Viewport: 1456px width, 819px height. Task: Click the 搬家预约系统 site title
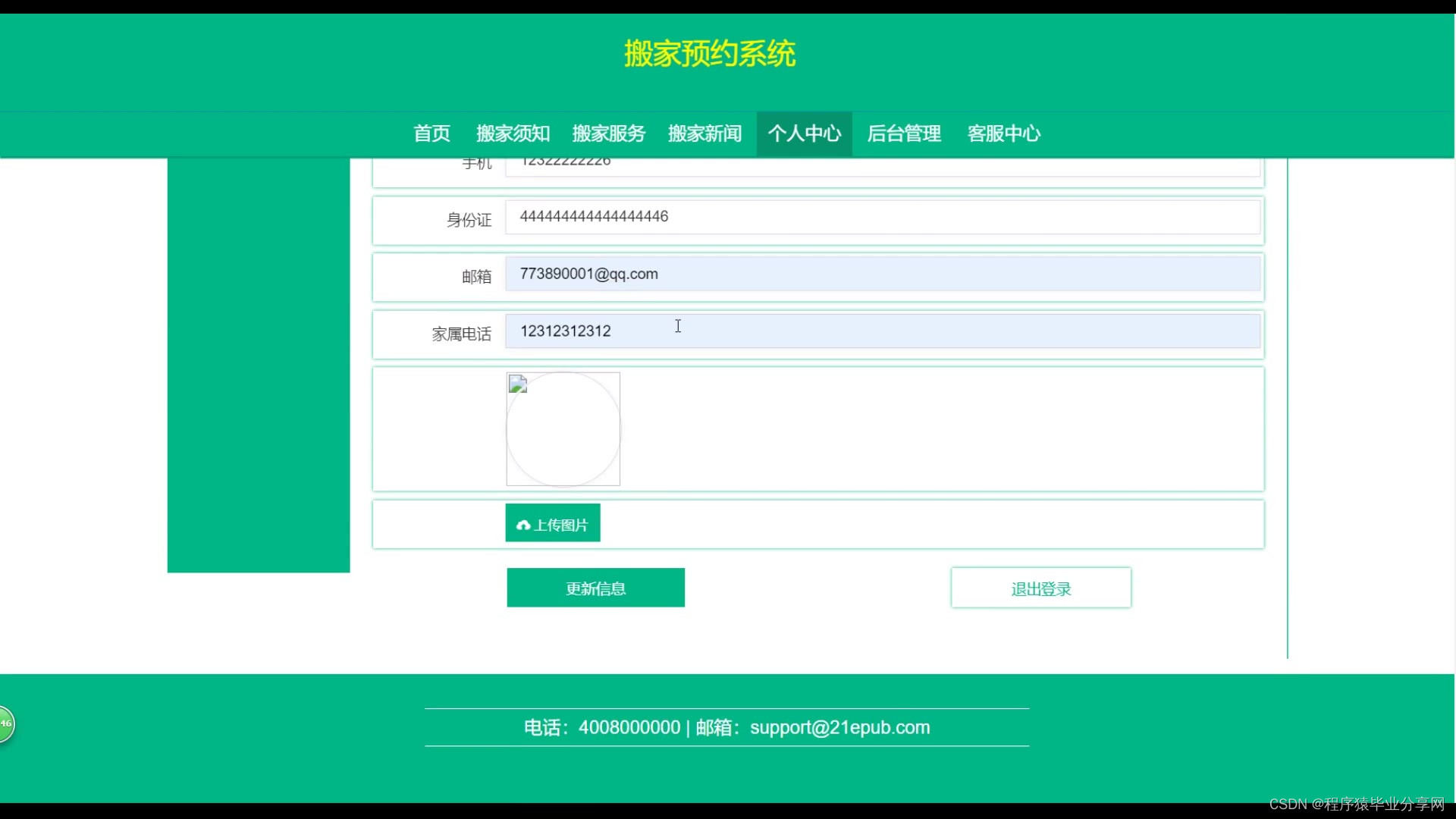(x=710, y=54)
